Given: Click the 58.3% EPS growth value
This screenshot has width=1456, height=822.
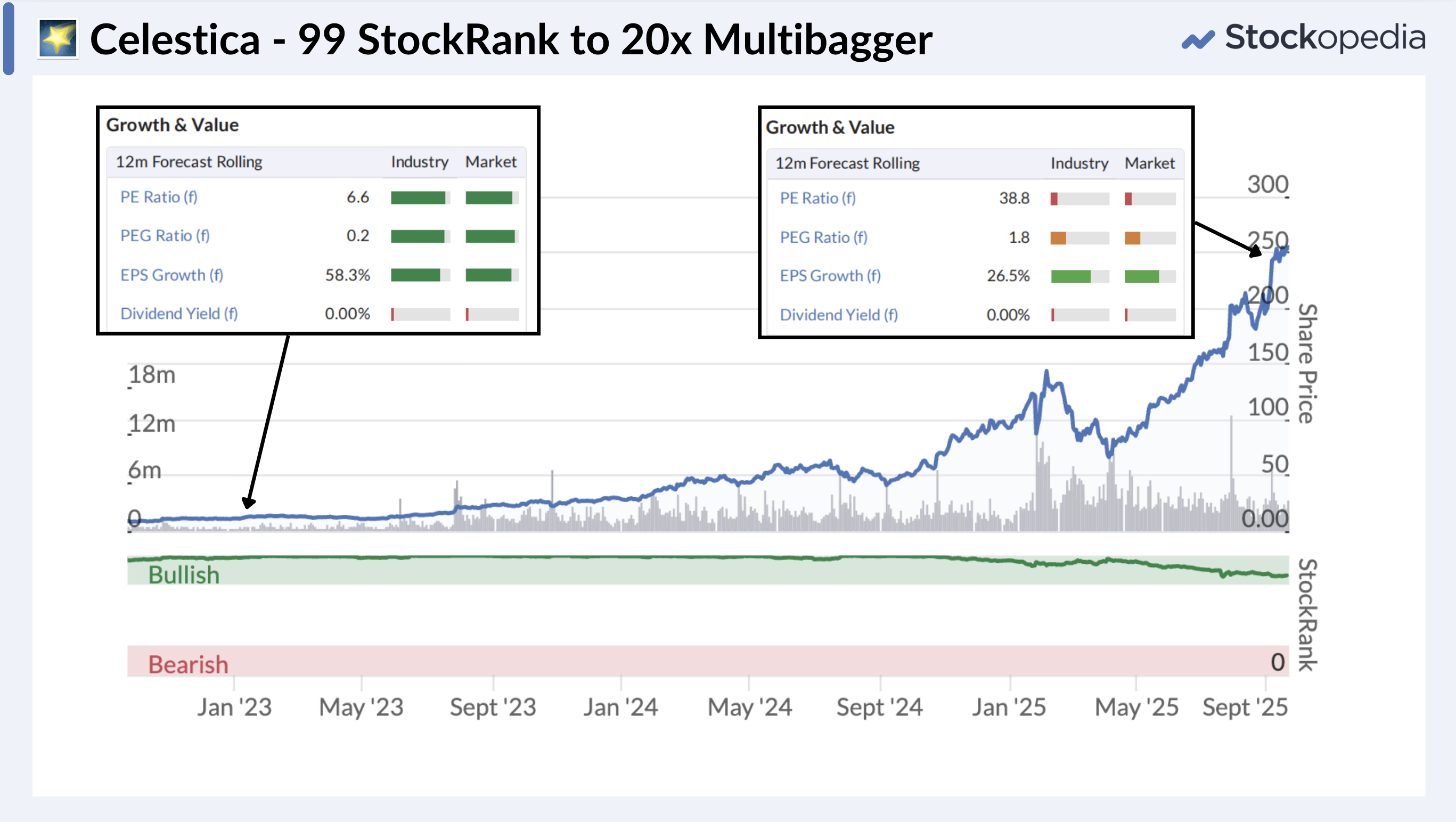Looking at the screenshot, I should [348, 275].
